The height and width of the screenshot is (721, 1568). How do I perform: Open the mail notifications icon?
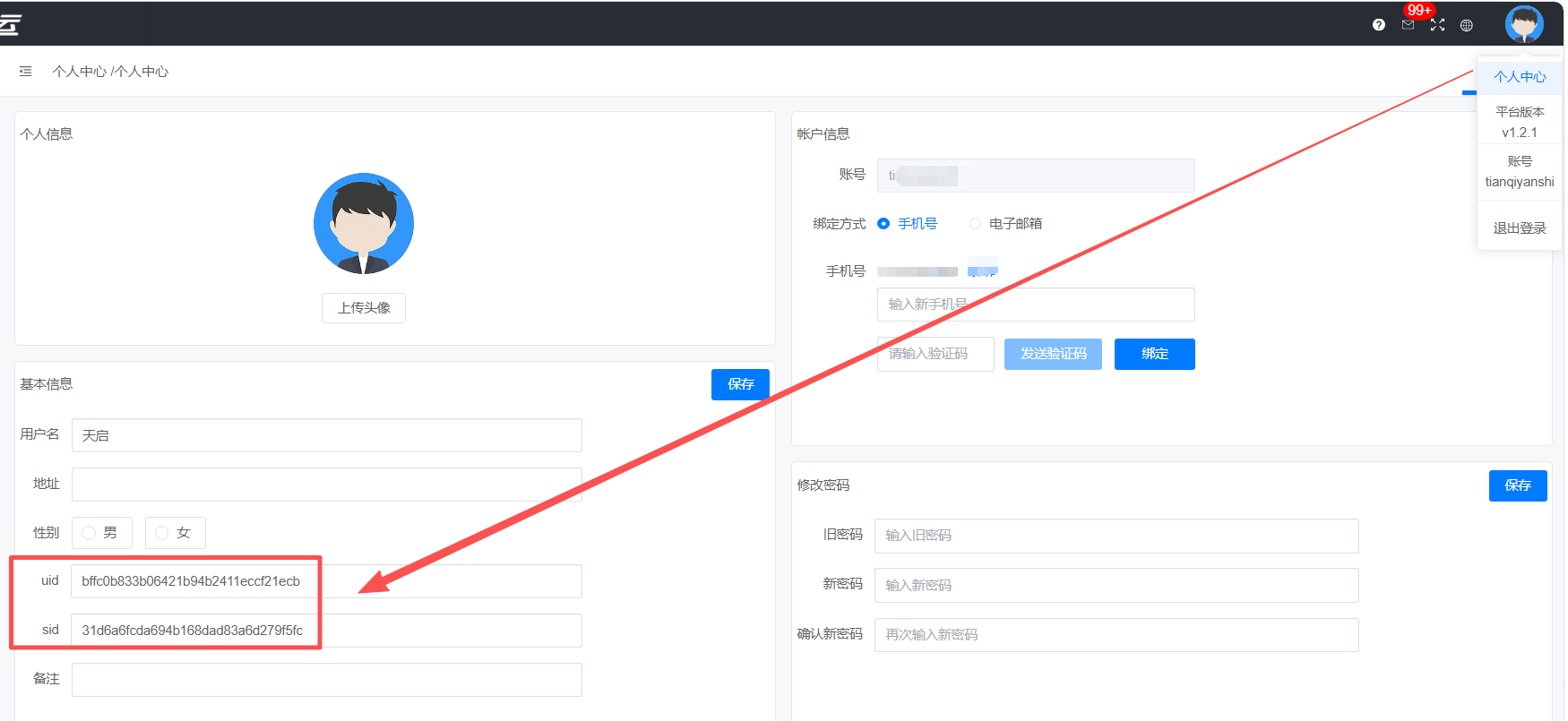pyautogui.click(x=1408, y=25)
